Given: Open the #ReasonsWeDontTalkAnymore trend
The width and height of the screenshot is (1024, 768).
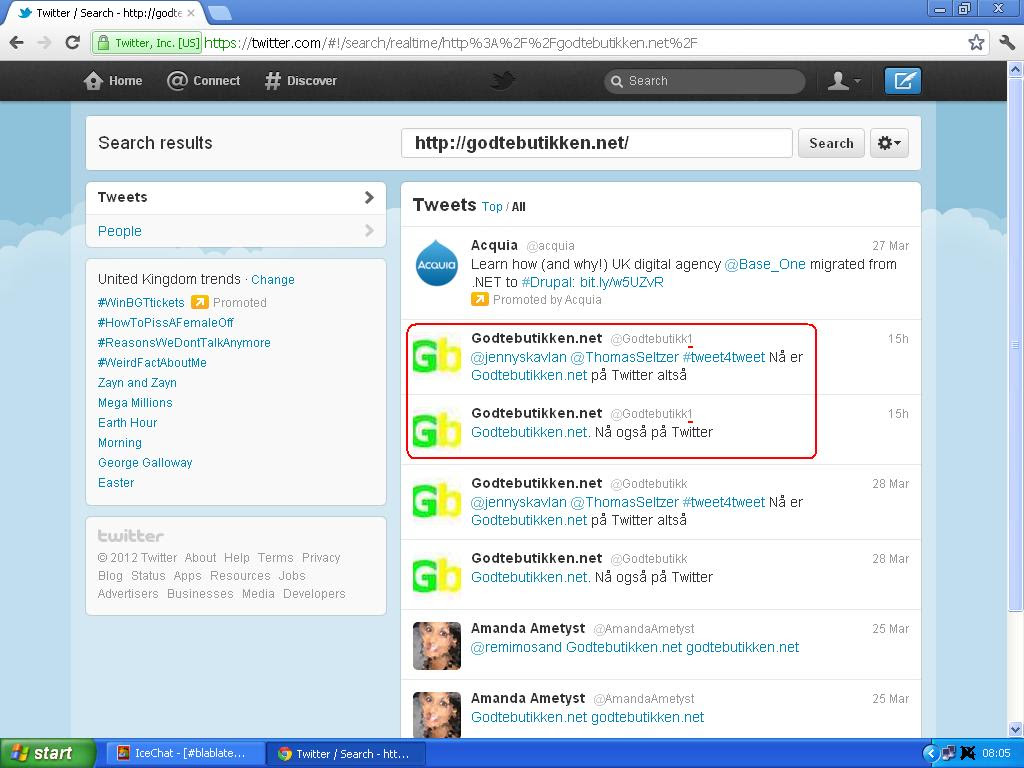Looking at the screenshot, I should click(x=184, y=342).
